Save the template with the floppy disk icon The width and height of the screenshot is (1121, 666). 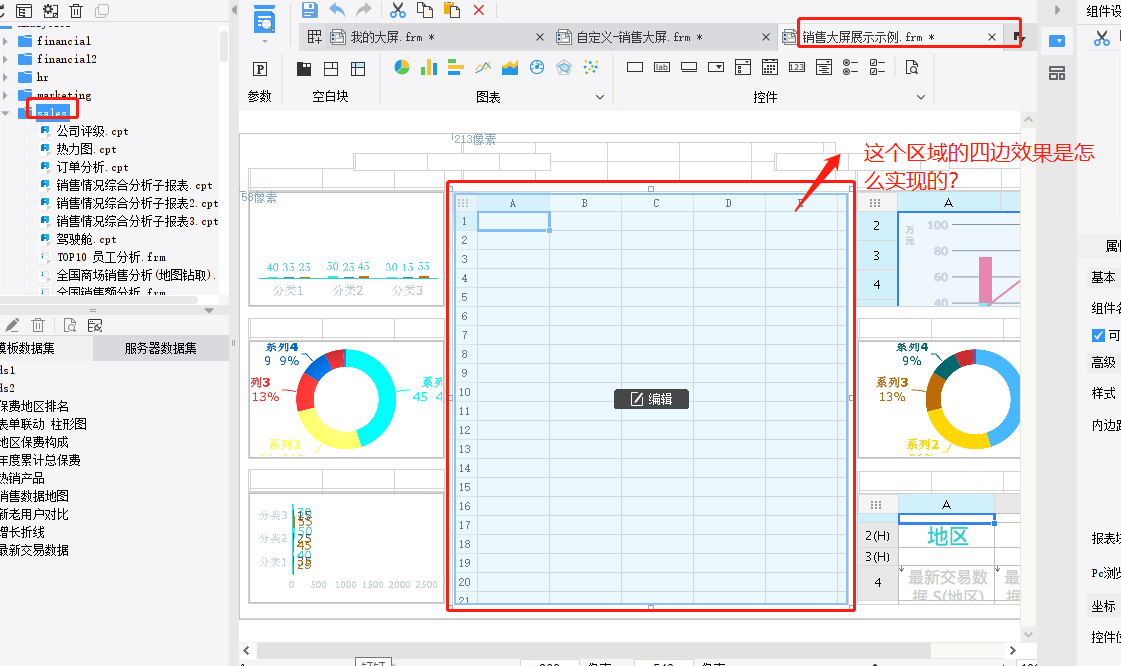pyautogui.click(x=310, y=10)
